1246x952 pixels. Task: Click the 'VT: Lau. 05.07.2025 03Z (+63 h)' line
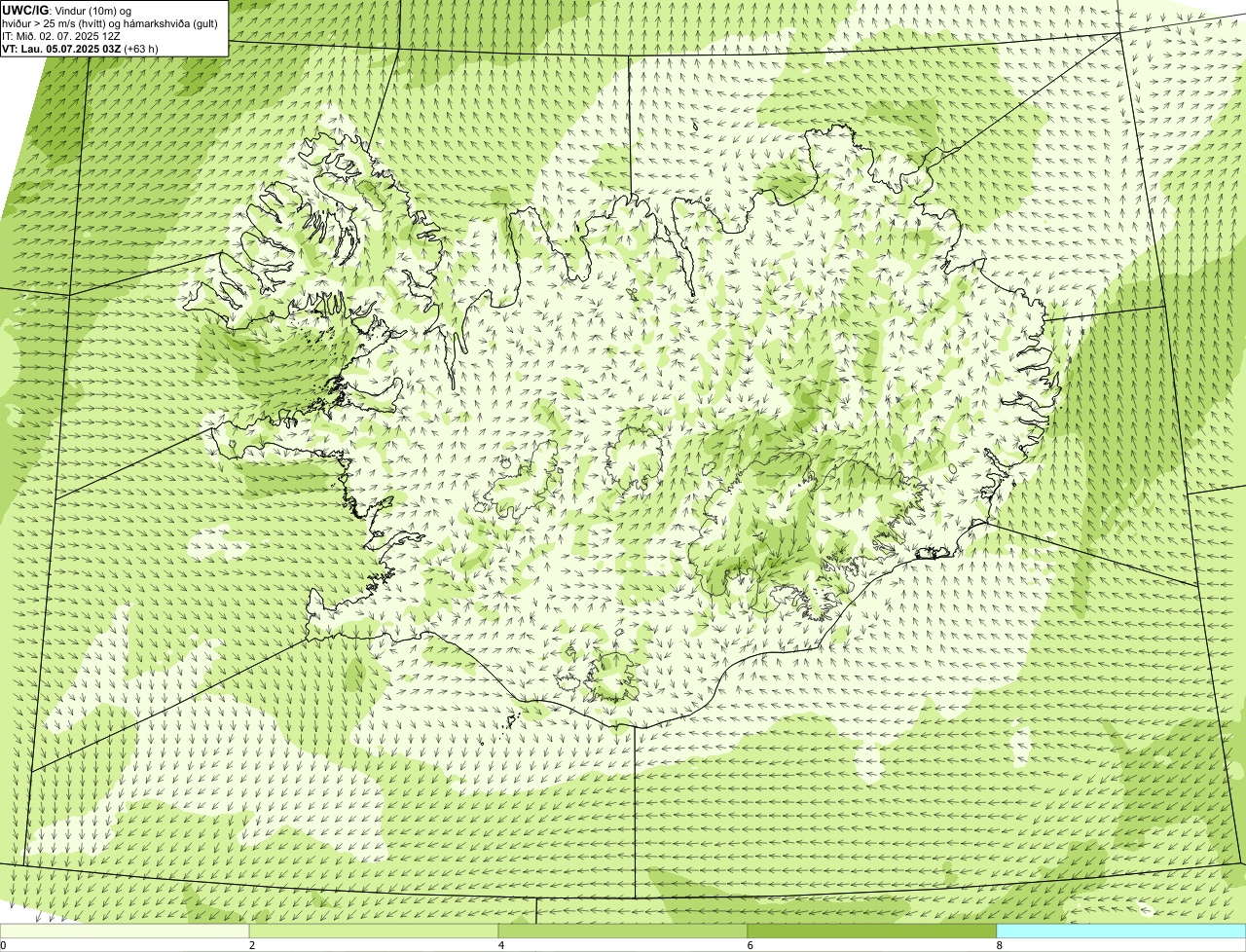point(81,49)
